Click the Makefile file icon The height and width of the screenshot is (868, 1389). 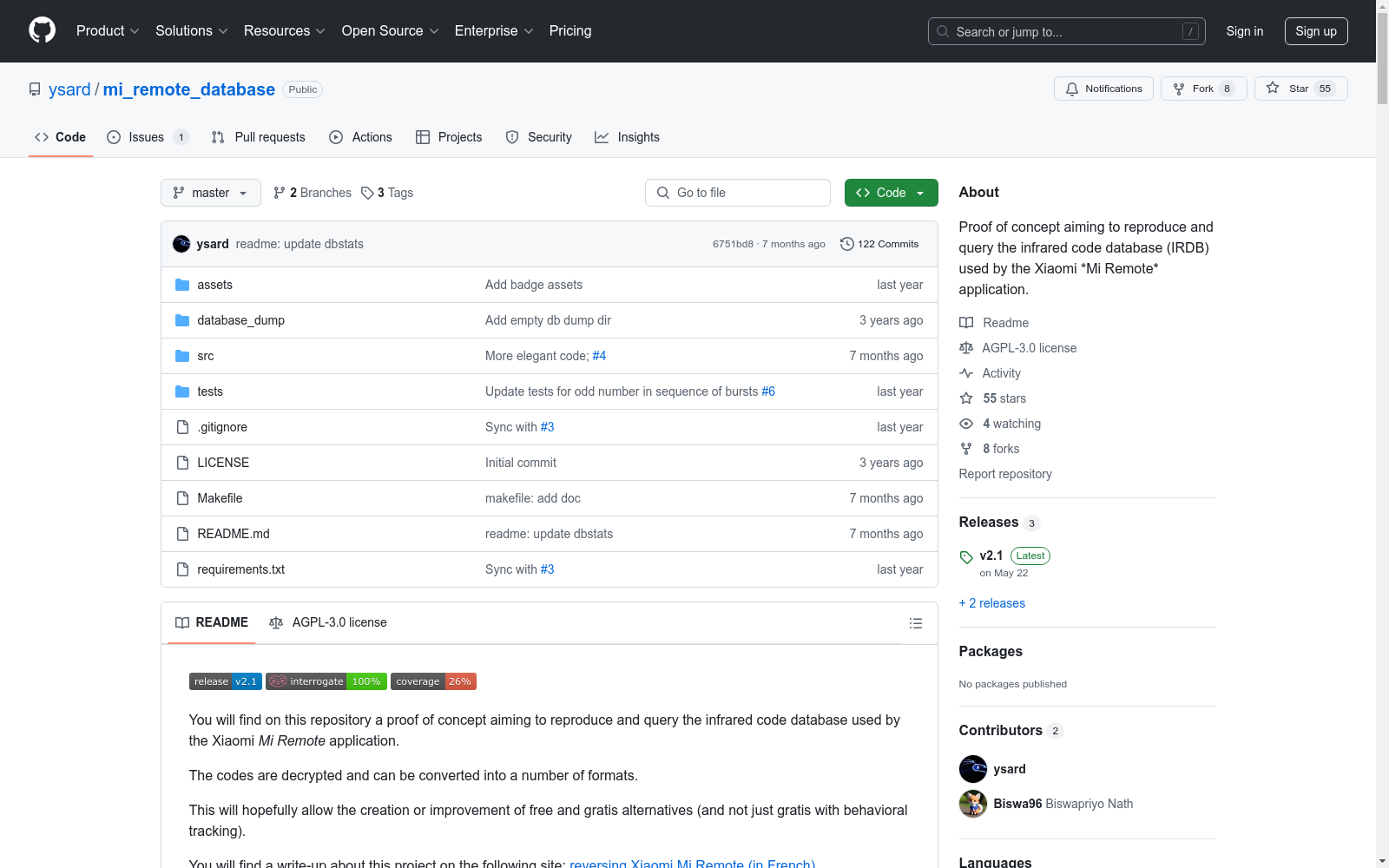pyautogui.click(x=182, y=498)
